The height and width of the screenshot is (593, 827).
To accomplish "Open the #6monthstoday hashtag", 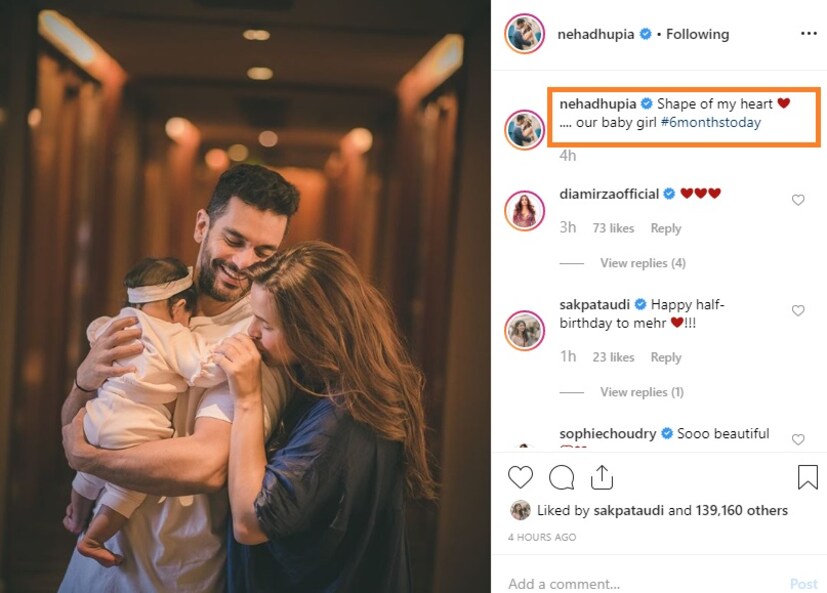I will 710,123.
